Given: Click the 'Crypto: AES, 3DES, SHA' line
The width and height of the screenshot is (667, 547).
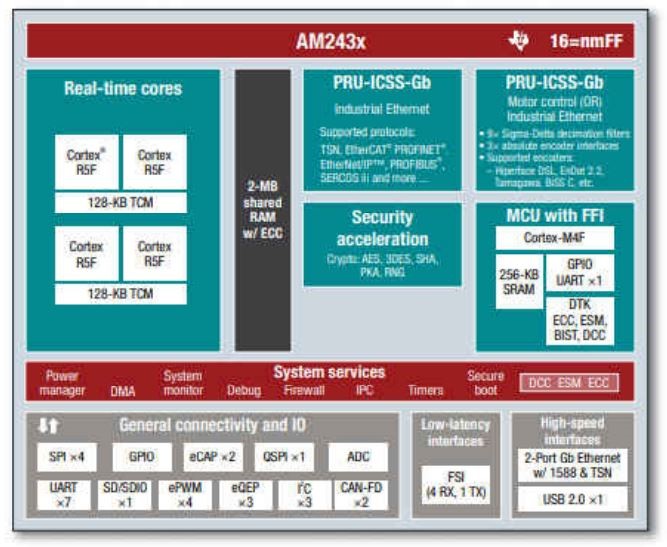Looking at the screenshot, I should tap(382, 259).
